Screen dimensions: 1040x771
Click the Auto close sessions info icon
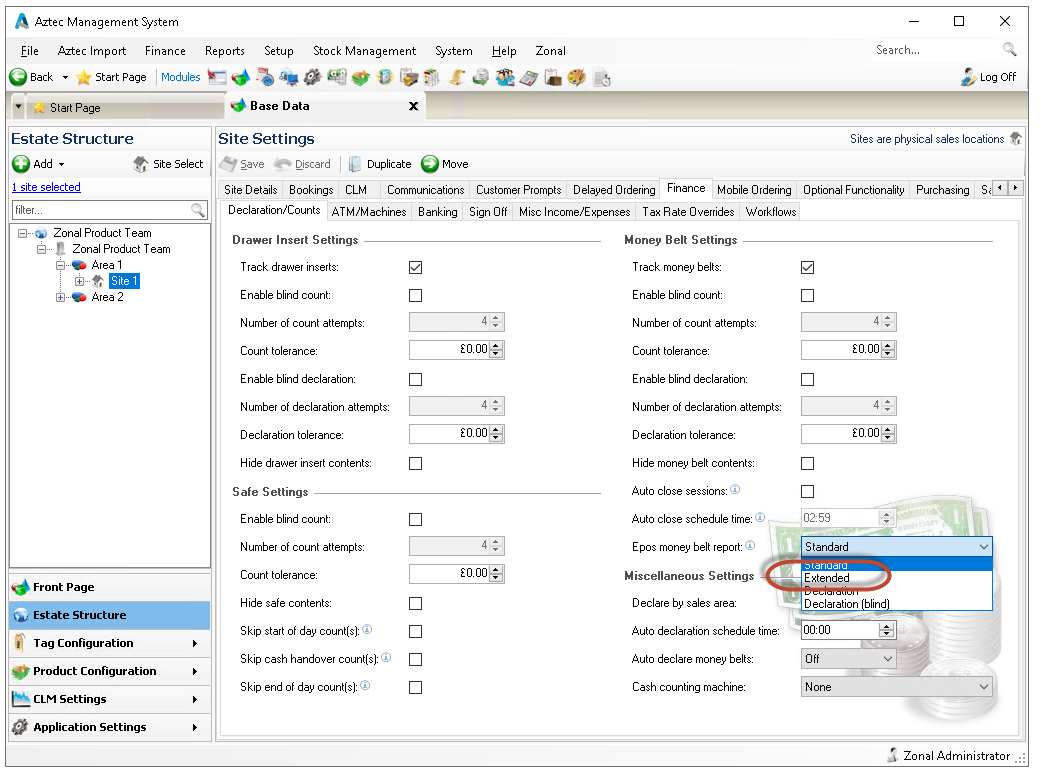pyautogui.click(x=735, y=489)
